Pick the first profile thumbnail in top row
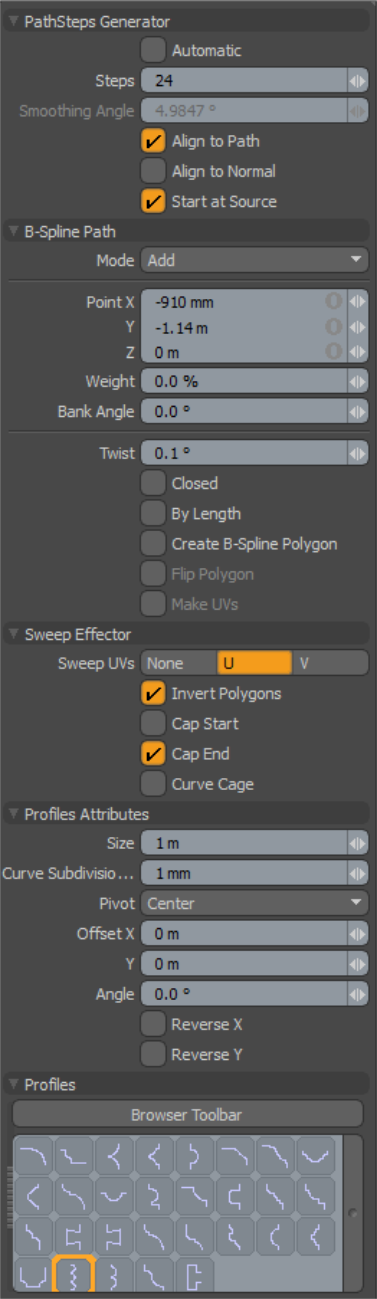The width and height of the screenshot is (377, 1299). tap(33, 1156)
